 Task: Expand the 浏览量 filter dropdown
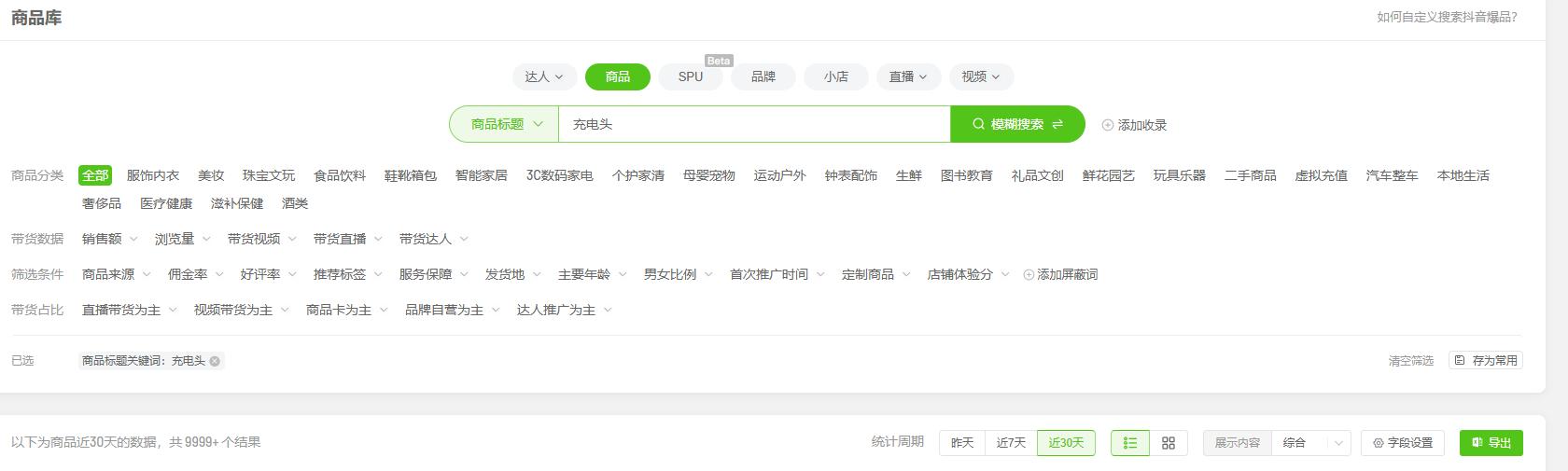(182, 239)
